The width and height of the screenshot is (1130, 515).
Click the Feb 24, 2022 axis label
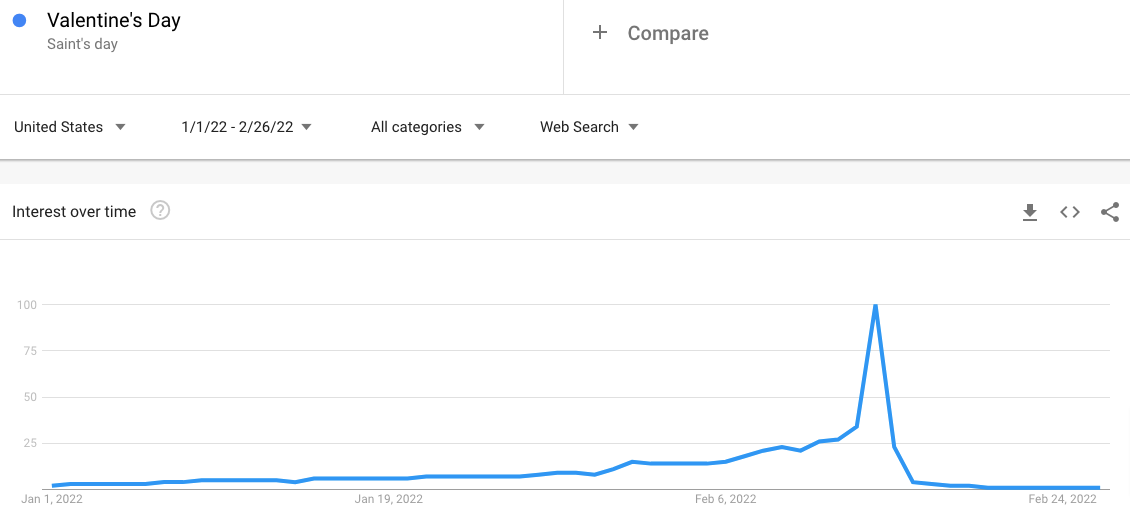[x=1063, y=499]
